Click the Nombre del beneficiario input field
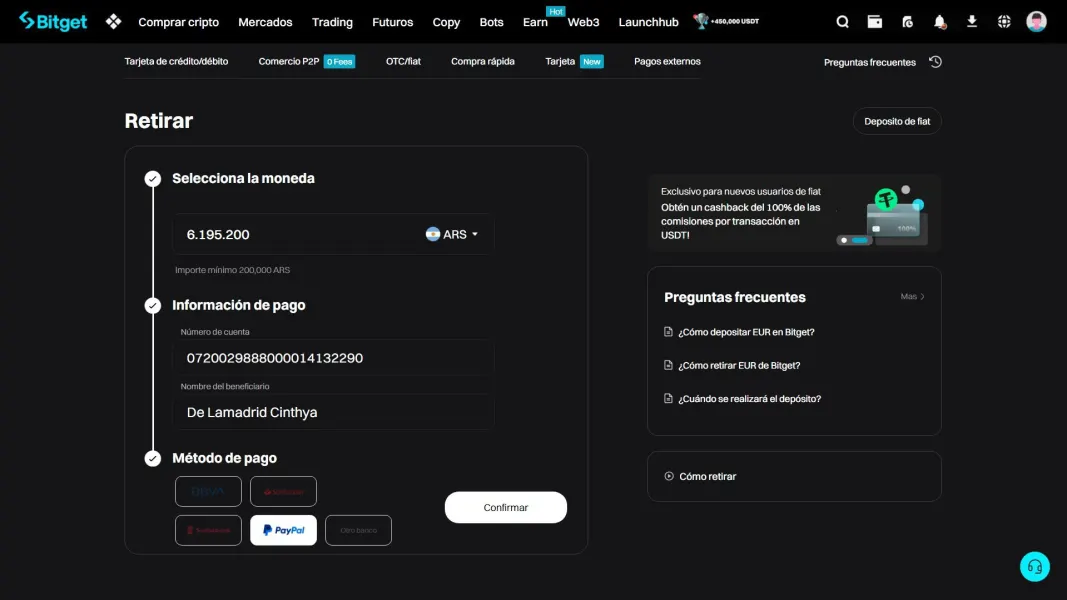The height and width of the screenshot is (600, 1067). [333, 412]
